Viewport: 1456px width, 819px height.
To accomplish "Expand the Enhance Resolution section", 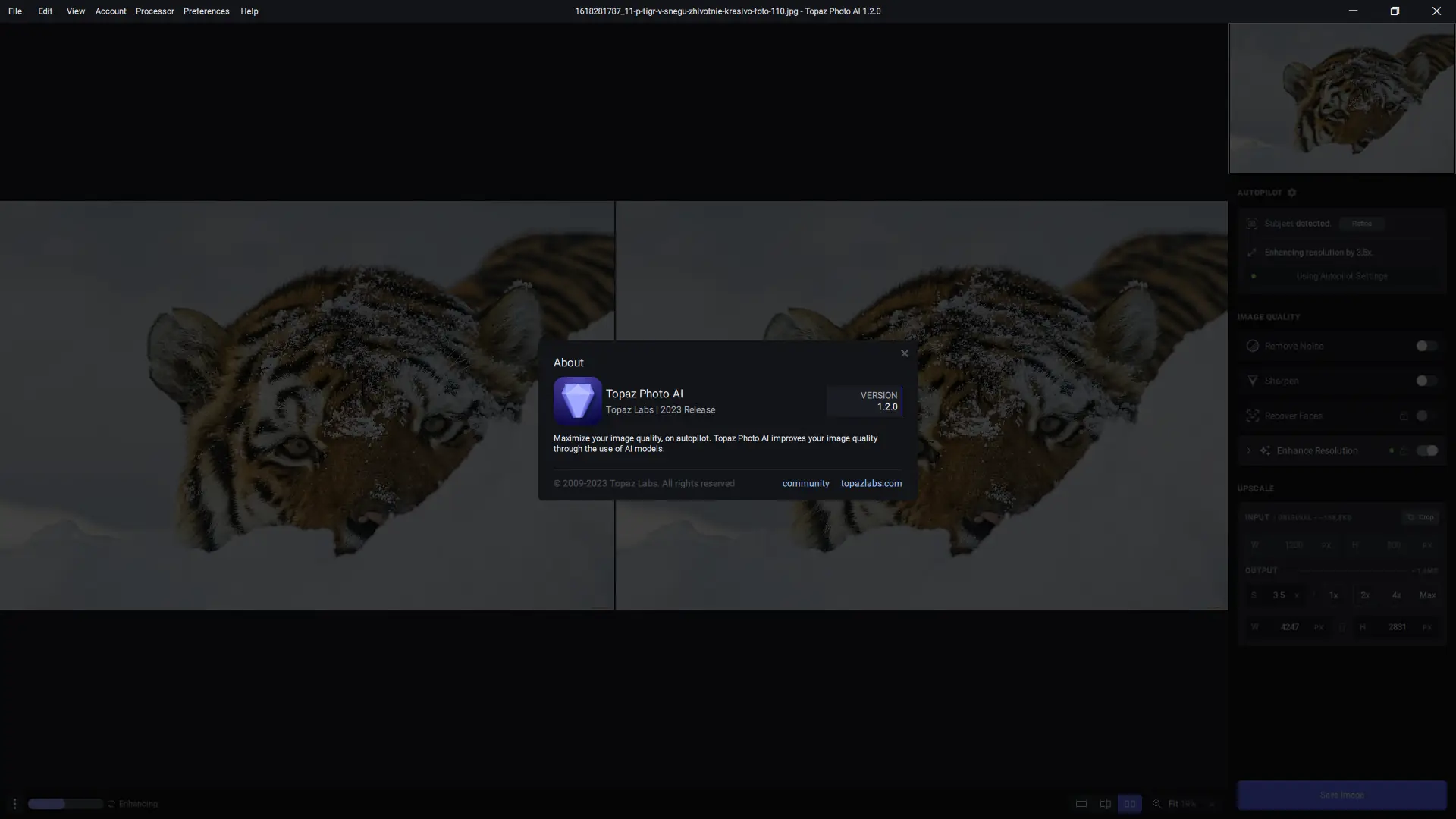I will point(1249,450).
